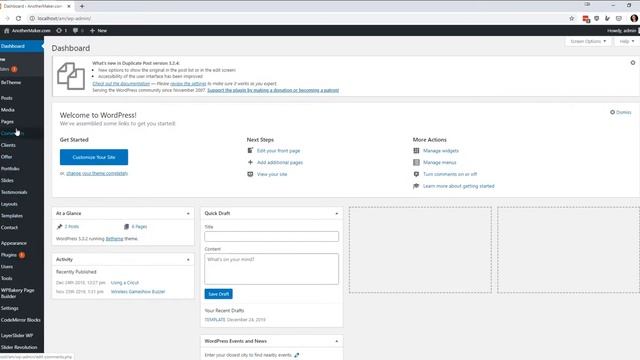The height and width of the screenshot is (360, 640).
Task: Open the comments bubble icon in admin bar
Action: (x=76, y=31)
